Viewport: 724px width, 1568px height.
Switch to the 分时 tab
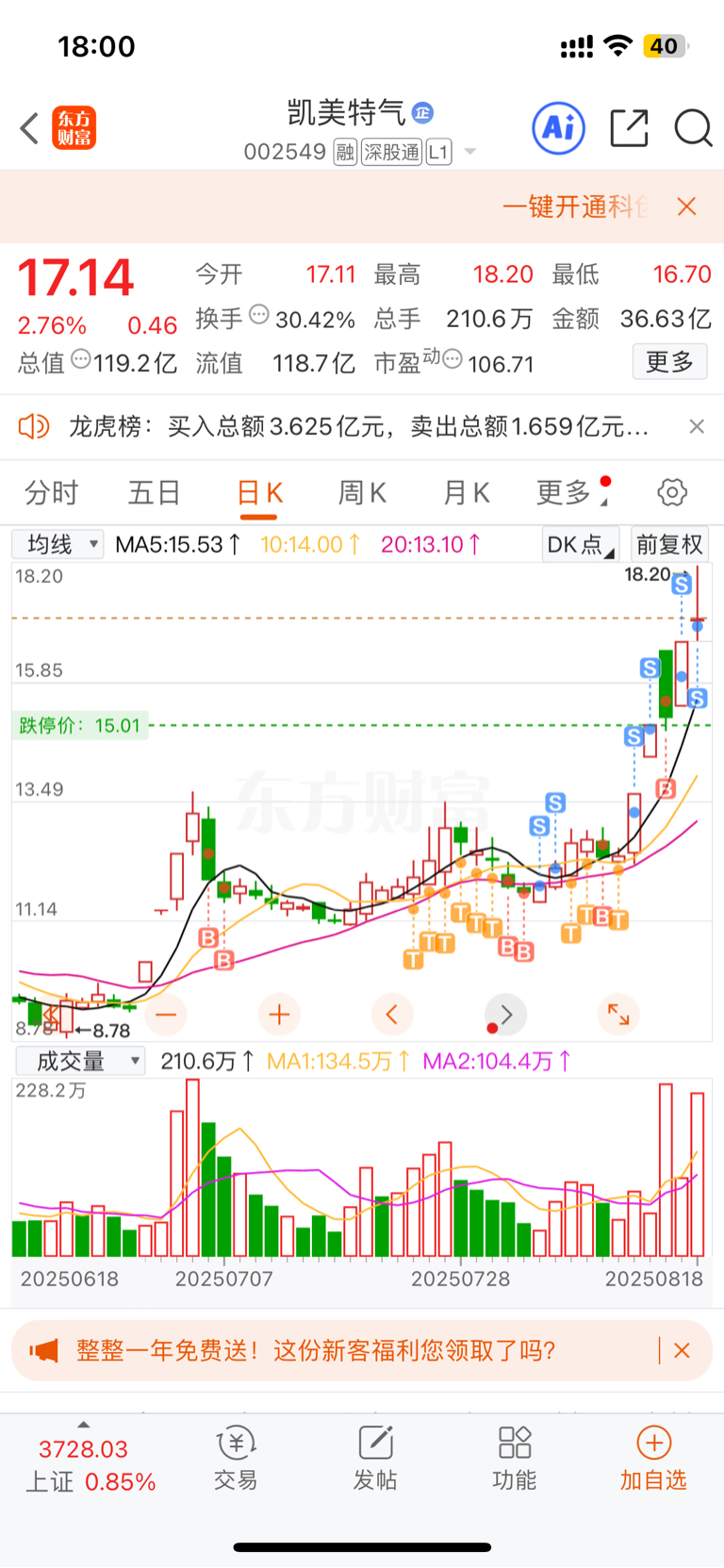(x=52, y=492)
